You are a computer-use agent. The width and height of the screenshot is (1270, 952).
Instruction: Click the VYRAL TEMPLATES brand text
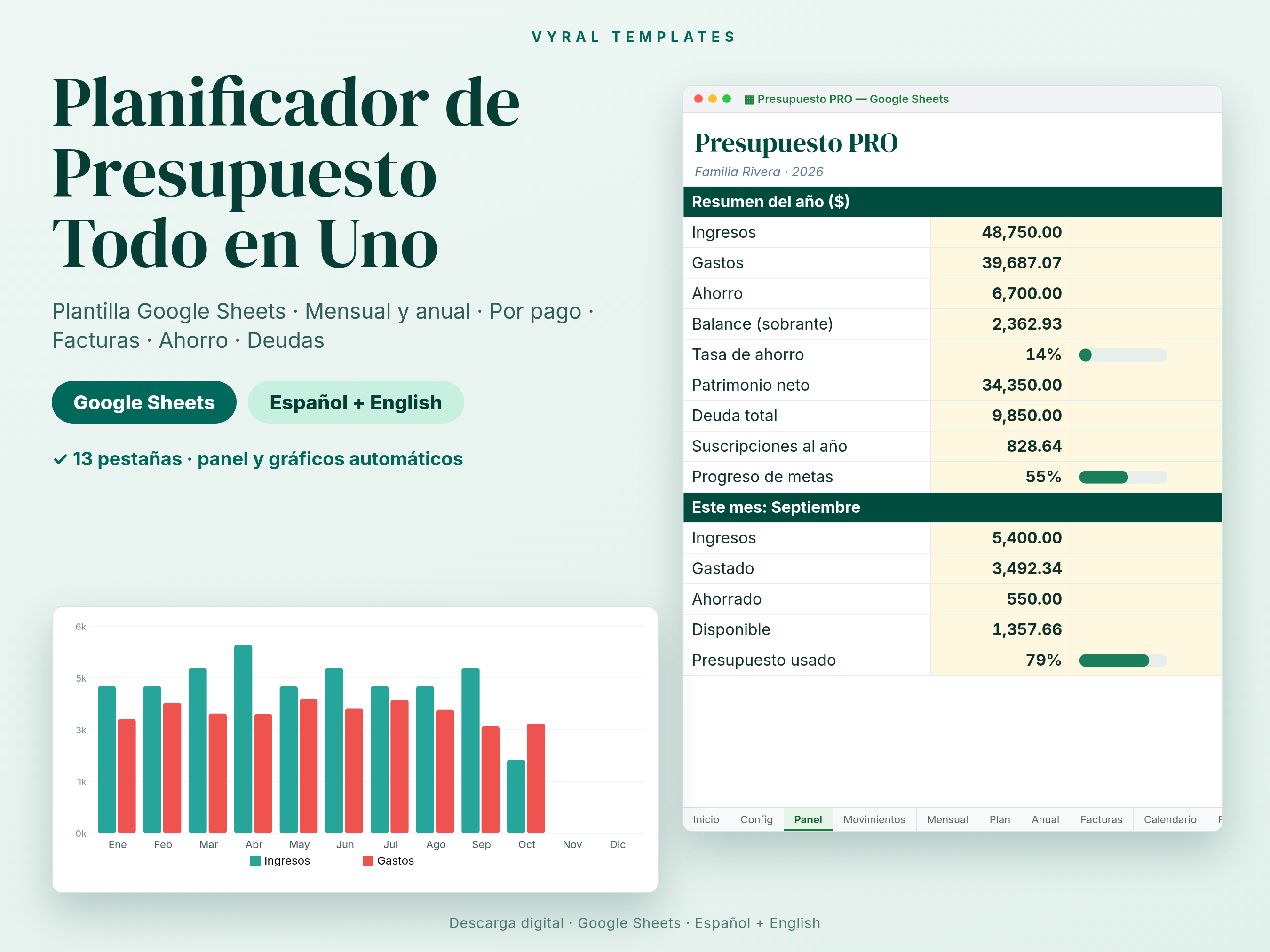[634, 37]
